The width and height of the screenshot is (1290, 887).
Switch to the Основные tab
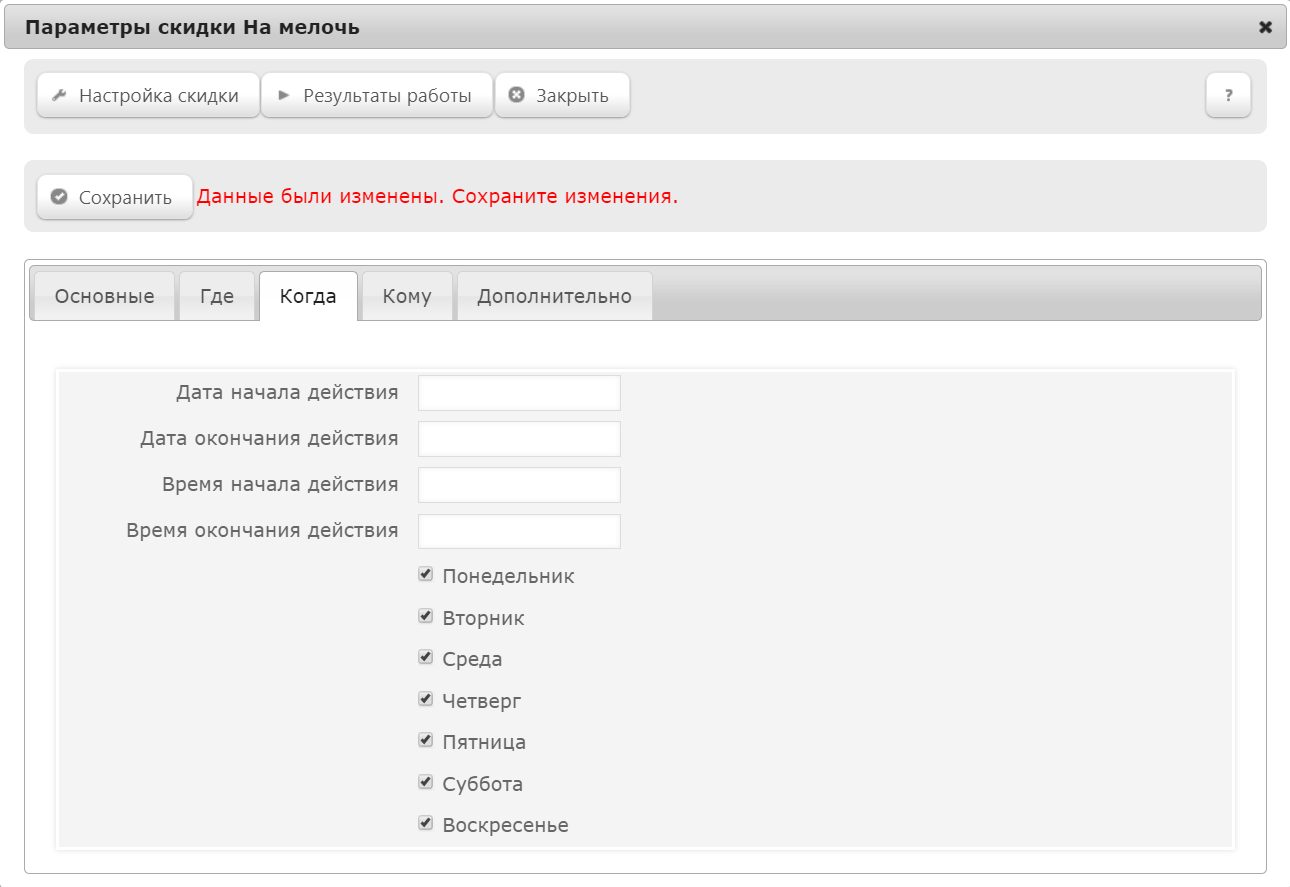[105, 296]
